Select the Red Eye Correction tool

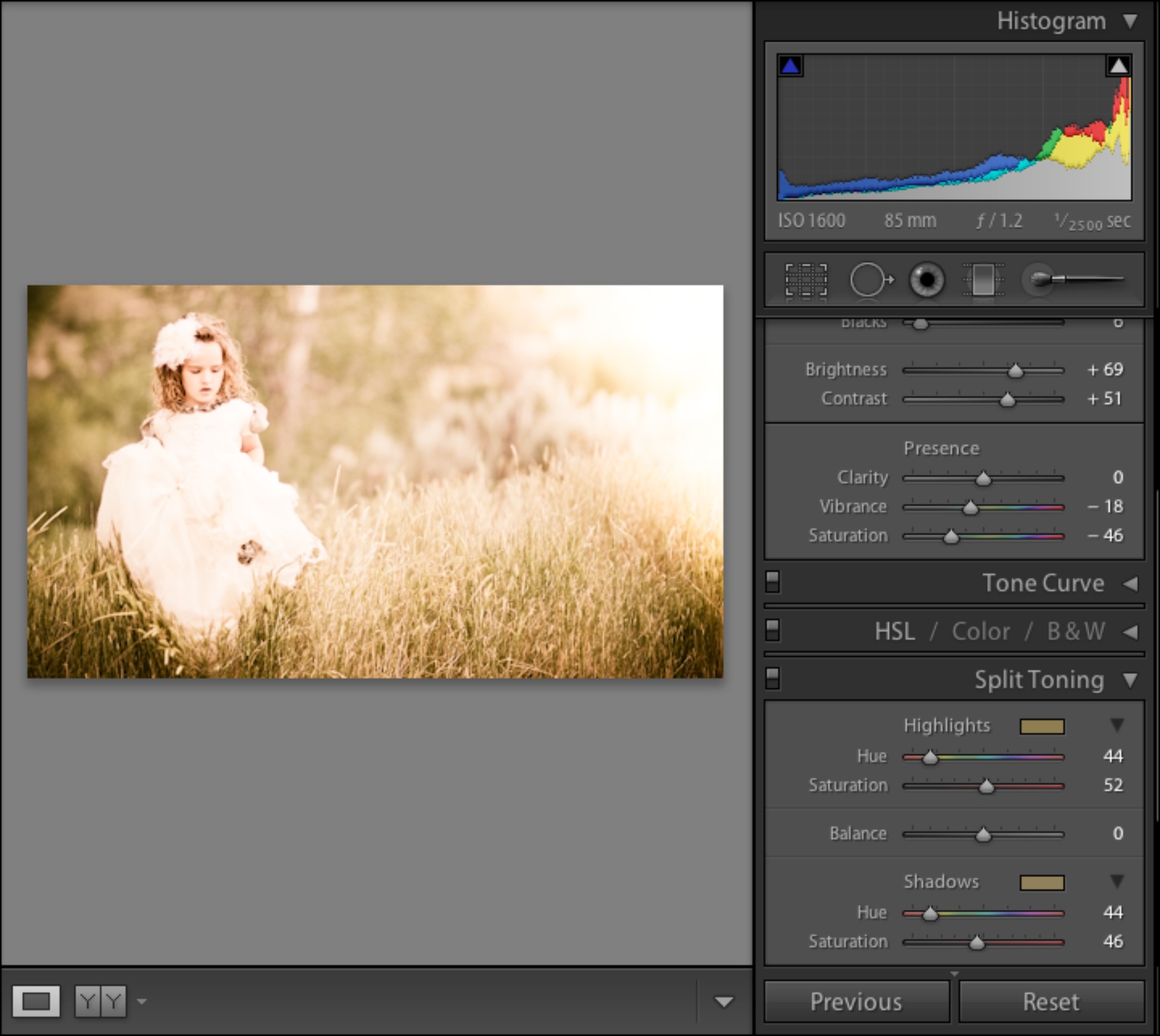(926, 280)
